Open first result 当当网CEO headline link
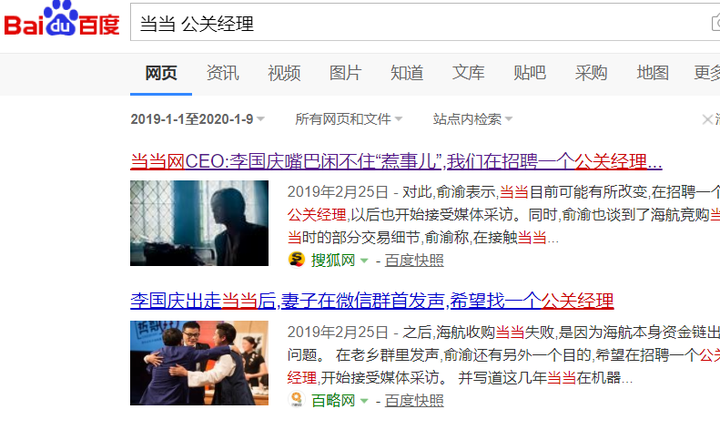720x430 pixels. (x=396, y=161)
